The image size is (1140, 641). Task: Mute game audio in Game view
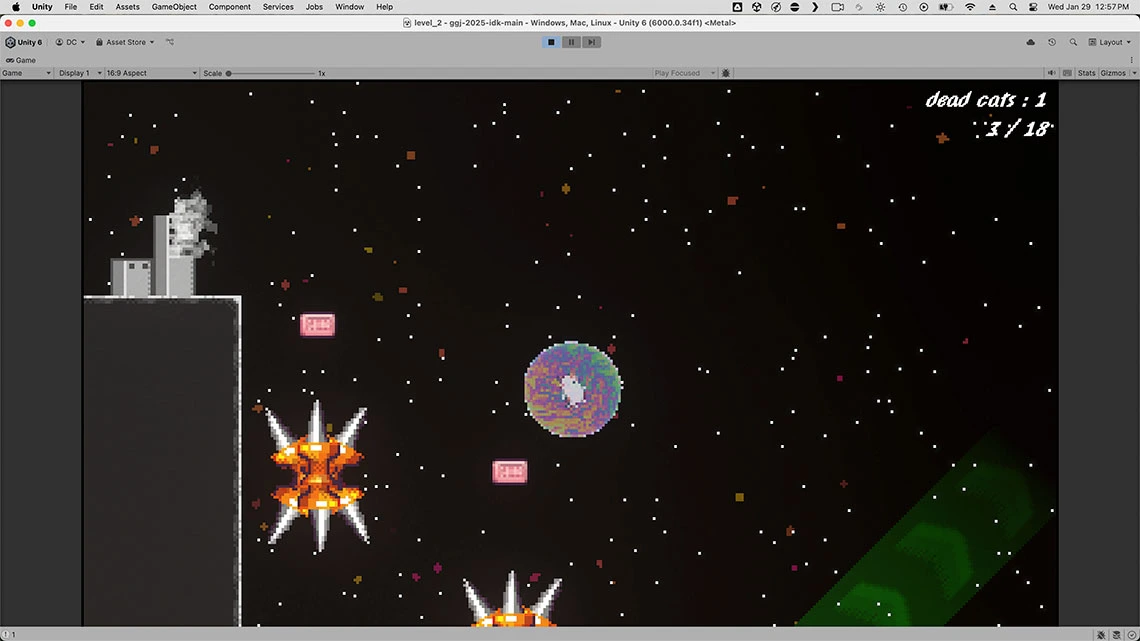[x=1051, y=73]
